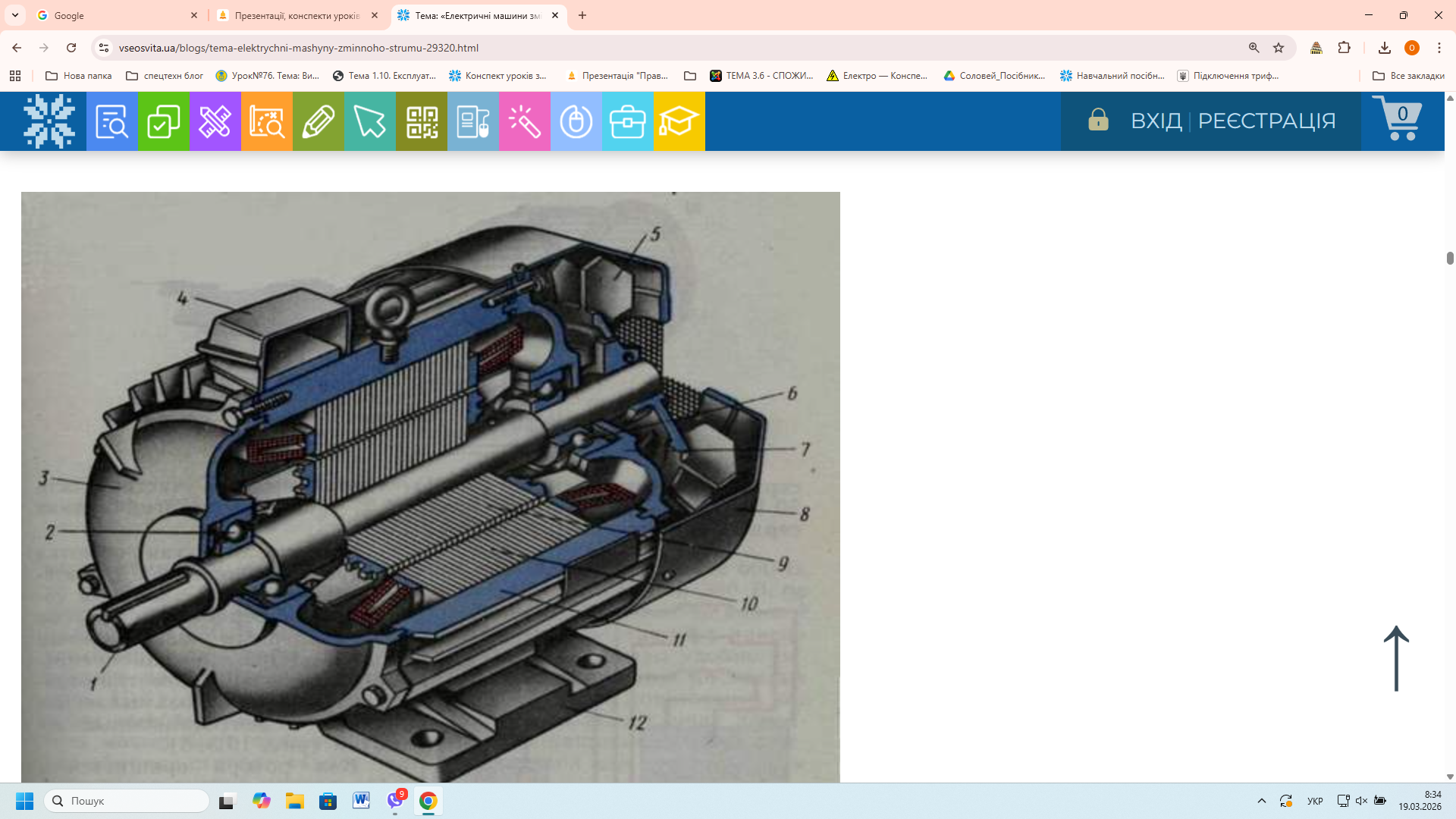
Task: Open the blue document search icon
Action: coord(112,121)
